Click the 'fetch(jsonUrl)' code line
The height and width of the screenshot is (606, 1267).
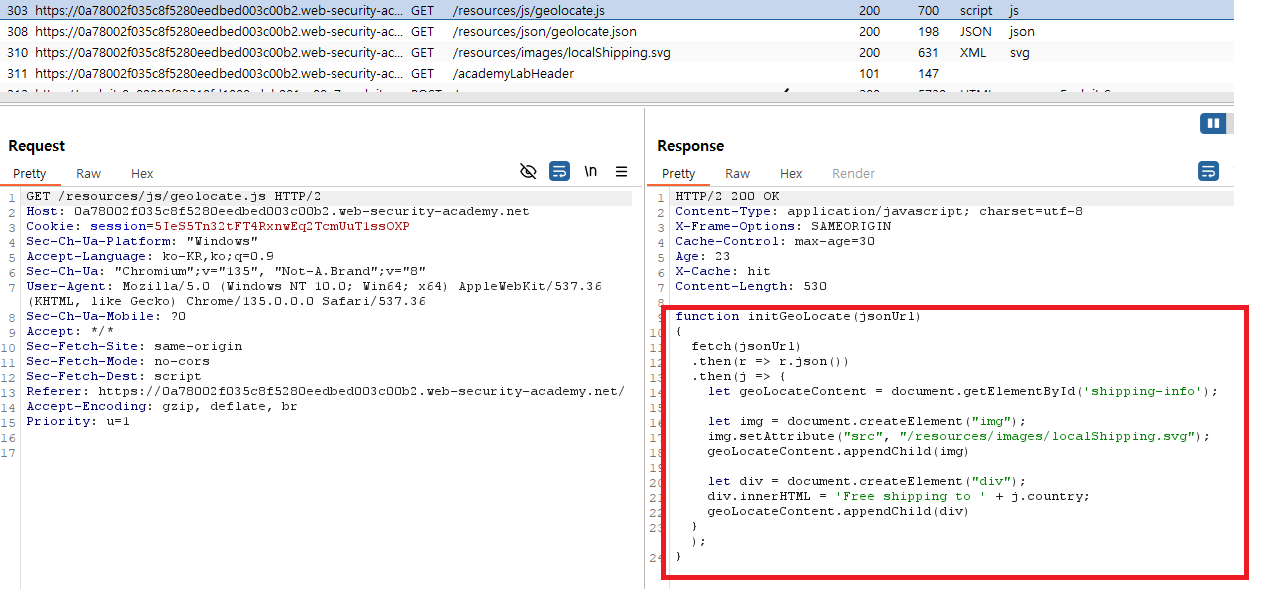coord(747,347)
